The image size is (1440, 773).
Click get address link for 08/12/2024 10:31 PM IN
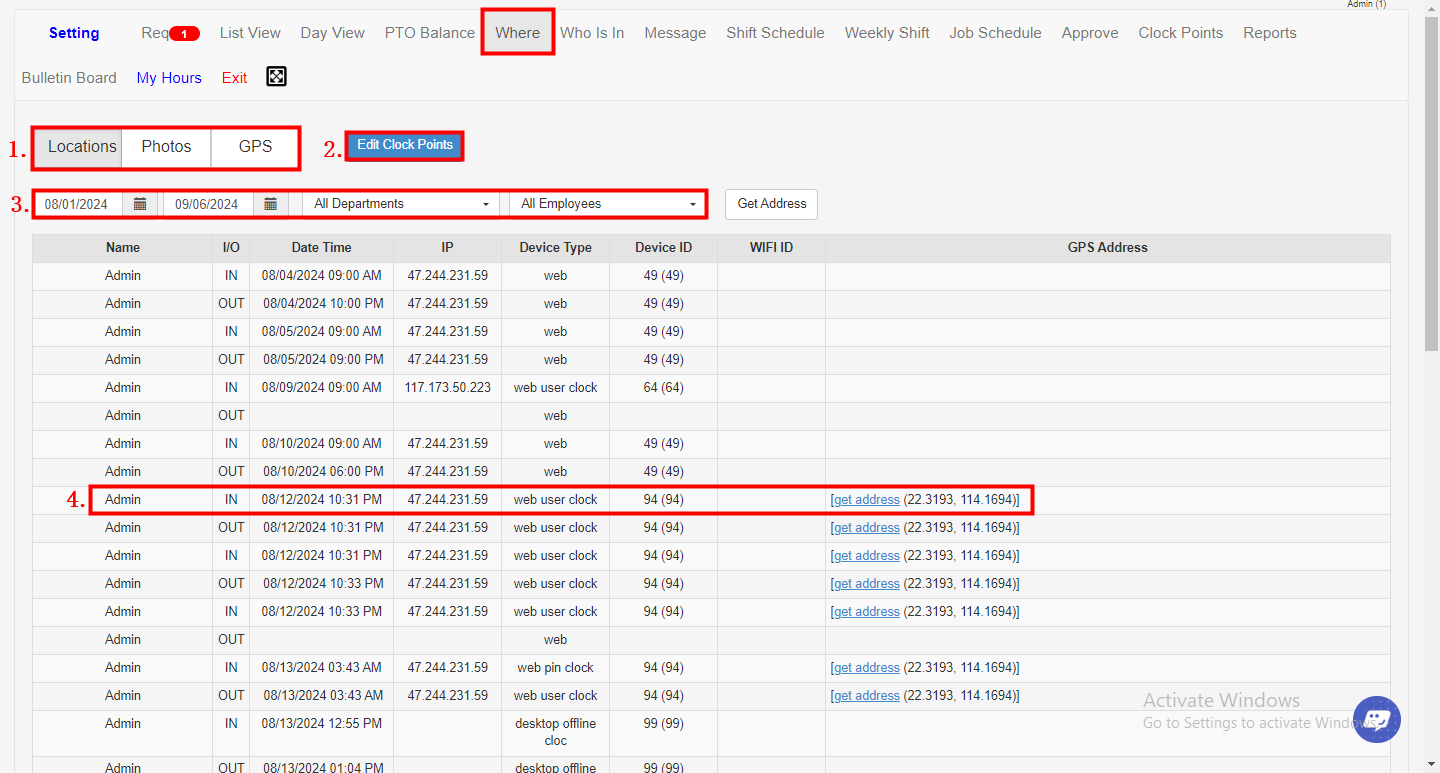click(866, 500)
